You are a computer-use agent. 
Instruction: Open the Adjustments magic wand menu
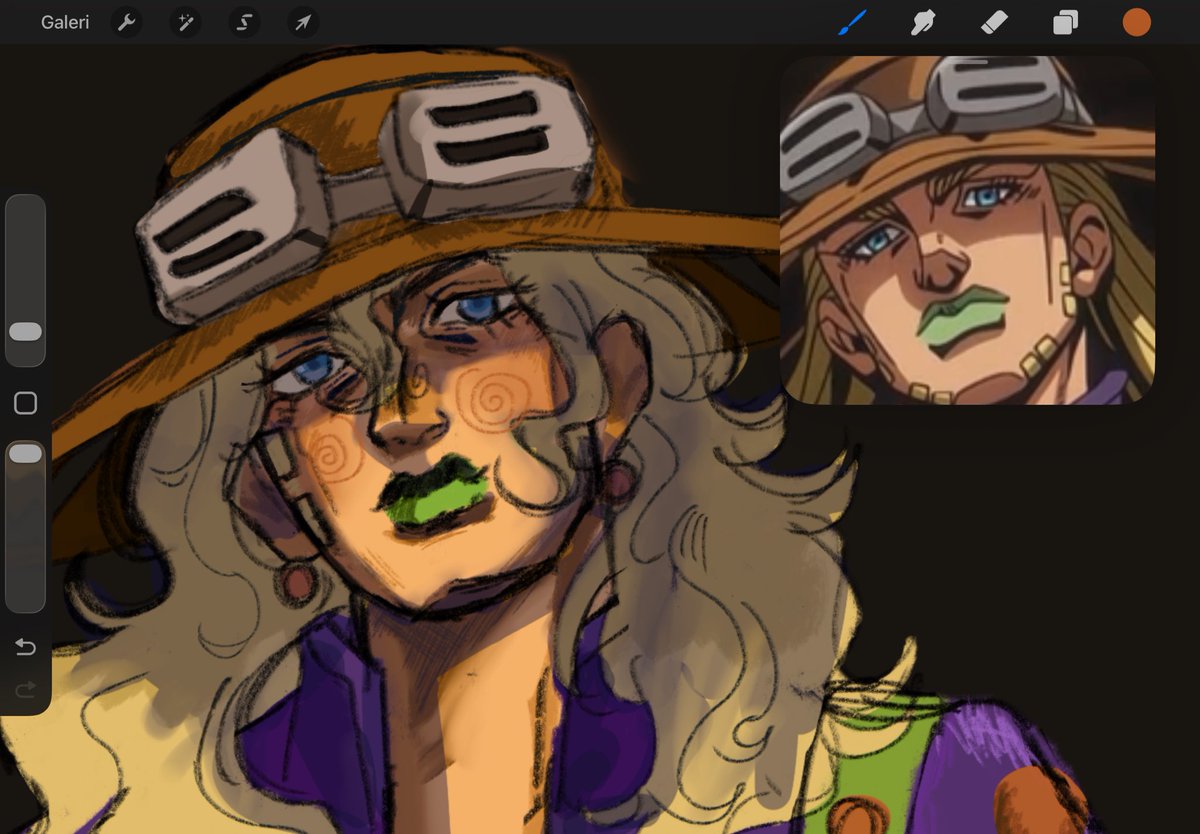(x=185, y=22)
